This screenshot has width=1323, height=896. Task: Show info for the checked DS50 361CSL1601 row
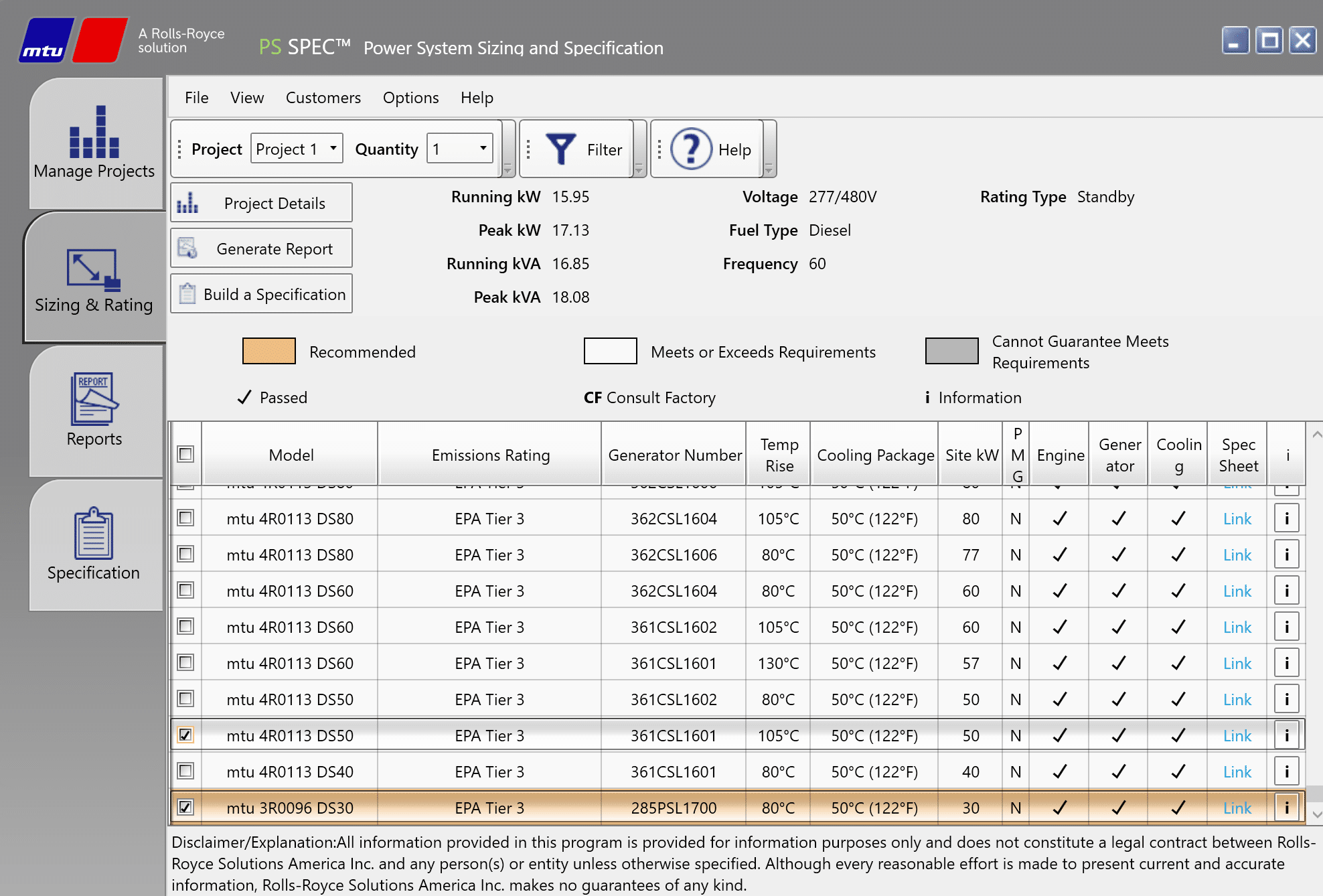pos(1286,735)
